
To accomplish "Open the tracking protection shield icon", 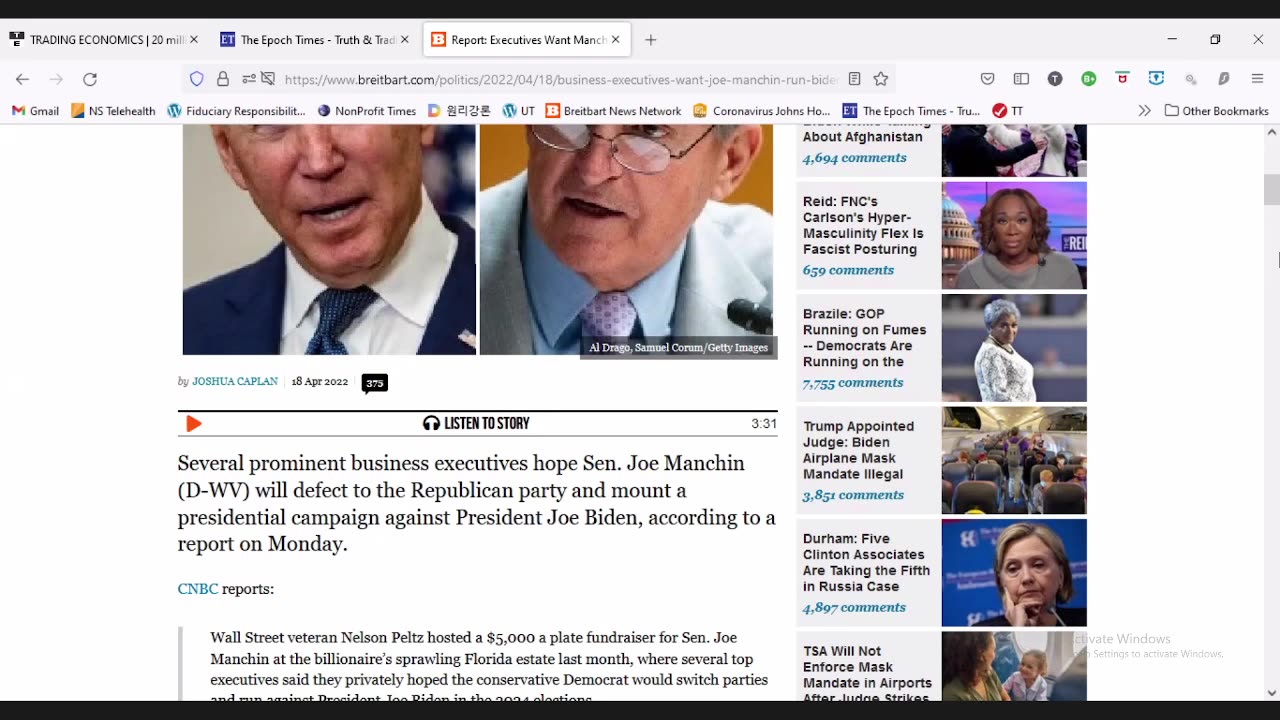I will click(197, 79).
